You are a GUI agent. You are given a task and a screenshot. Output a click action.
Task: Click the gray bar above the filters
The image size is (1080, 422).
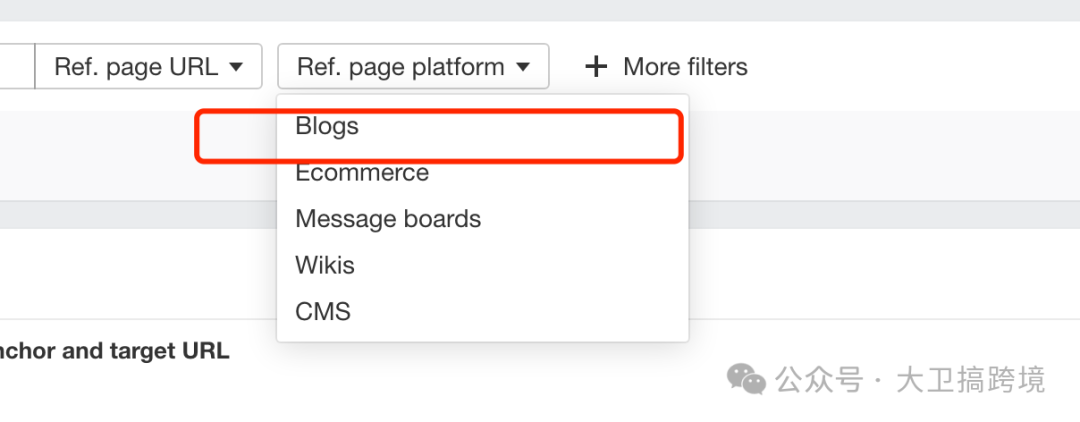click(540, 10)
